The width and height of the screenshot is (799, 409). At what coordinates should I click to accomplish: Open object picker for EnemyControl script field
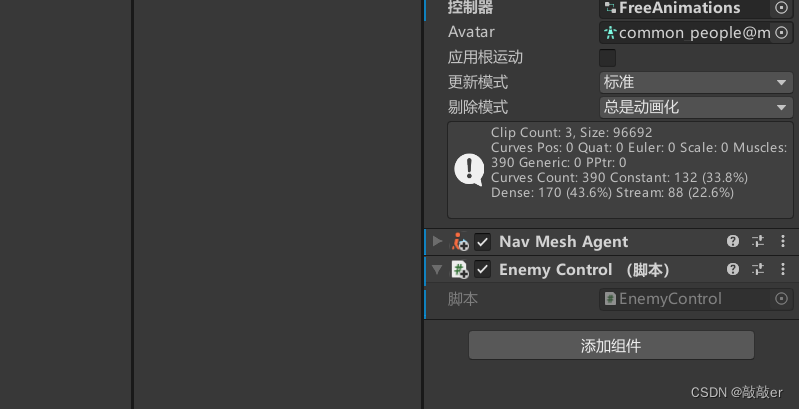tap(781, 298)
